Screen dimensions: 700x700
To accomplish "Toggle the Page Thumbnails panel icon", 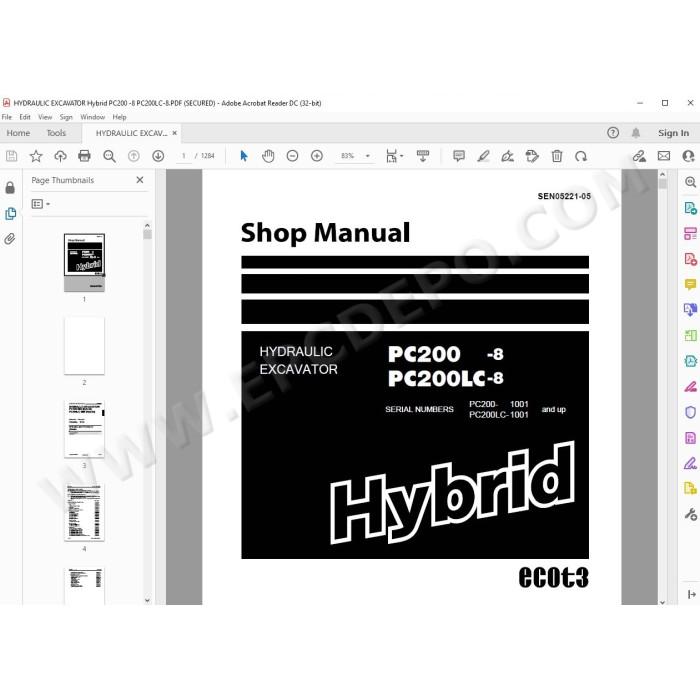I will pyautogui.click(x=10, y=214).
